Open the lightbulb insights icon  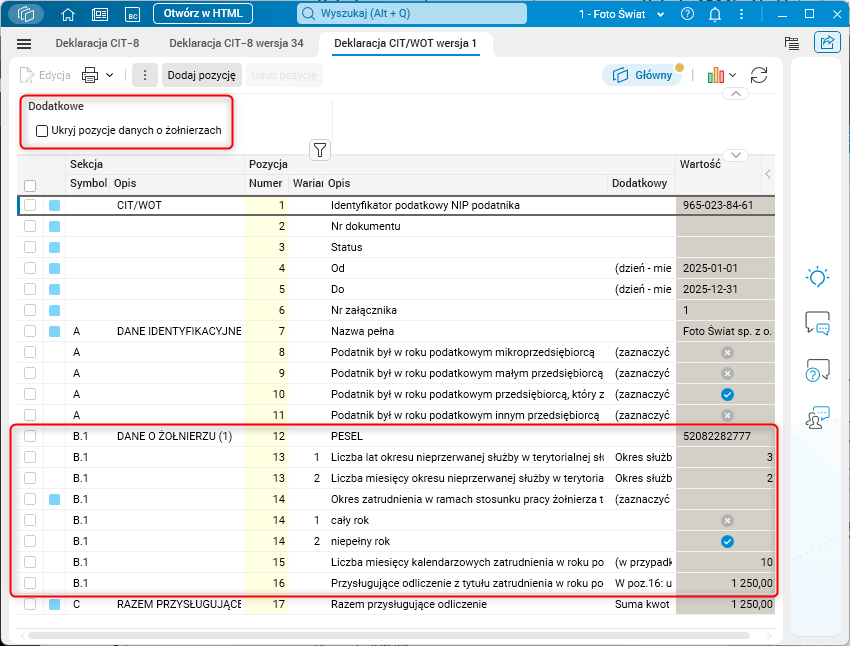point(817,277)
